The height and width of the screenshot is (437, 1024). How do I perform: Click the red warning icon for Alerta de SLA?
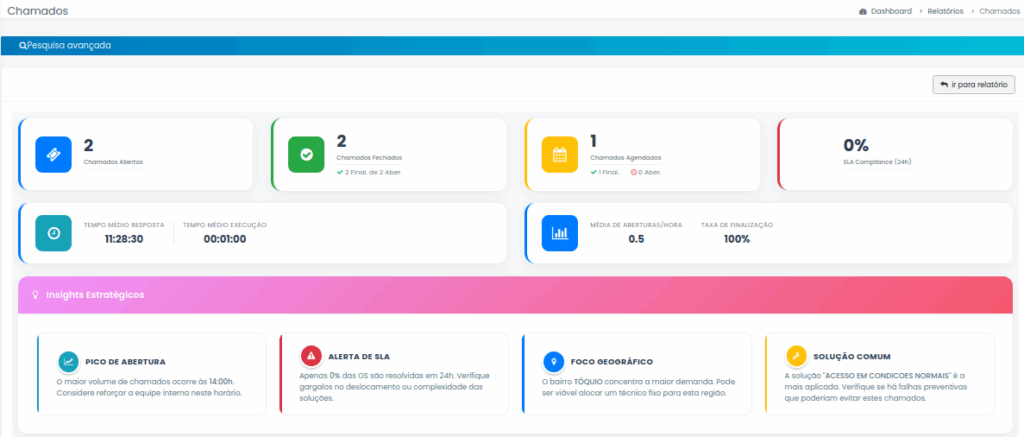(311, 356)
